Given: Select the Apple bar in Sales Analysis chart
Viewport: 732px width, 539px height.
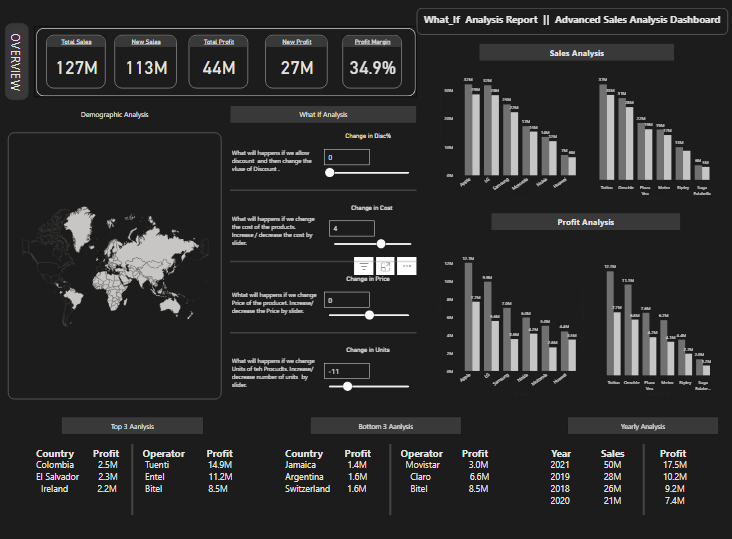Looking at the screenshot, I should [468, 130].
